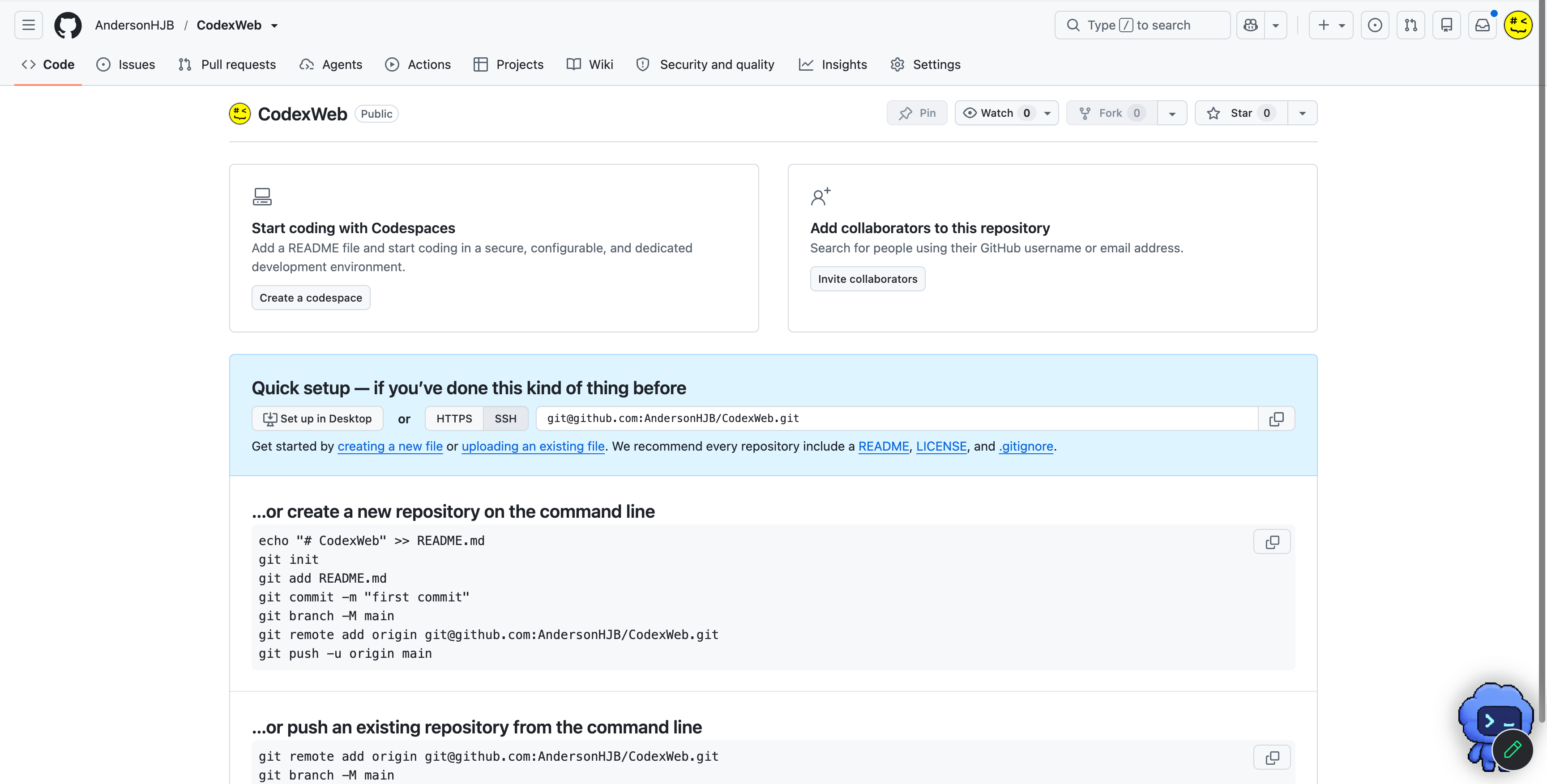Click the CodexWeb breadcrumb name
The image size is (1547, 784).
[x=229, y=25]
